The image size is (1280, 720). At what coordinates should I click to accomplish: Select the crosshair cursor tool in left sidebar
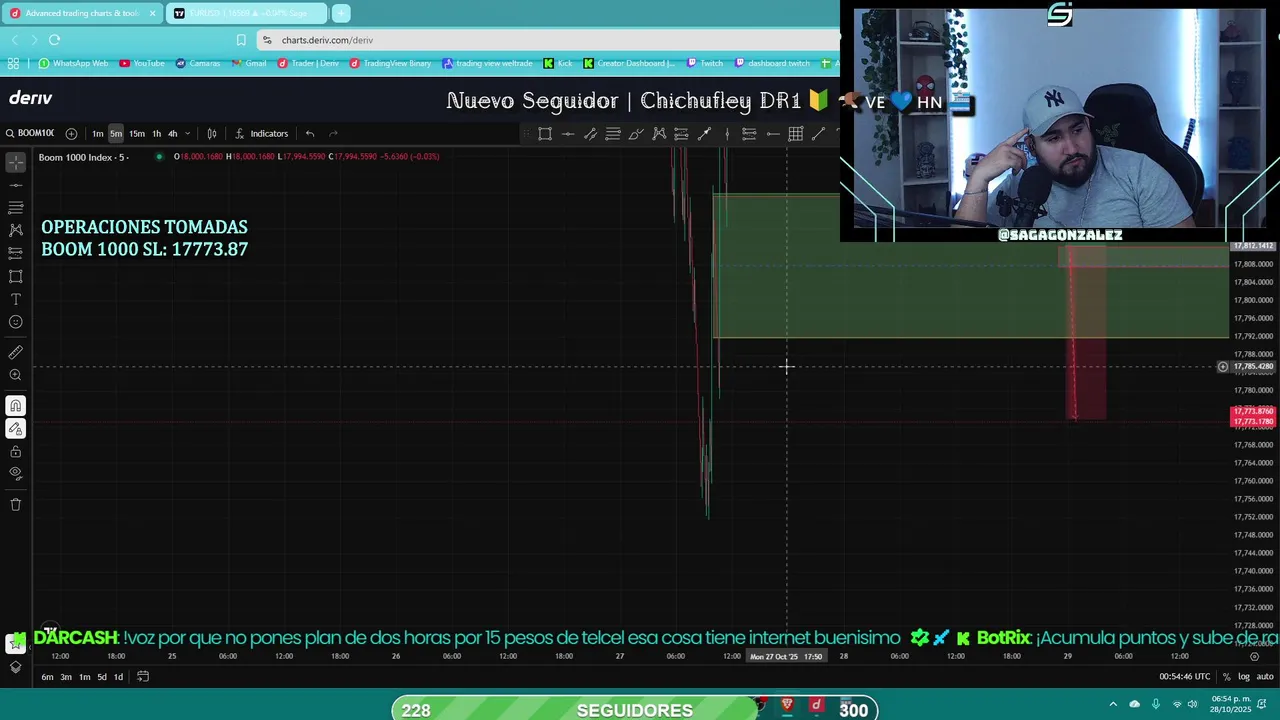tap(15, 161)
